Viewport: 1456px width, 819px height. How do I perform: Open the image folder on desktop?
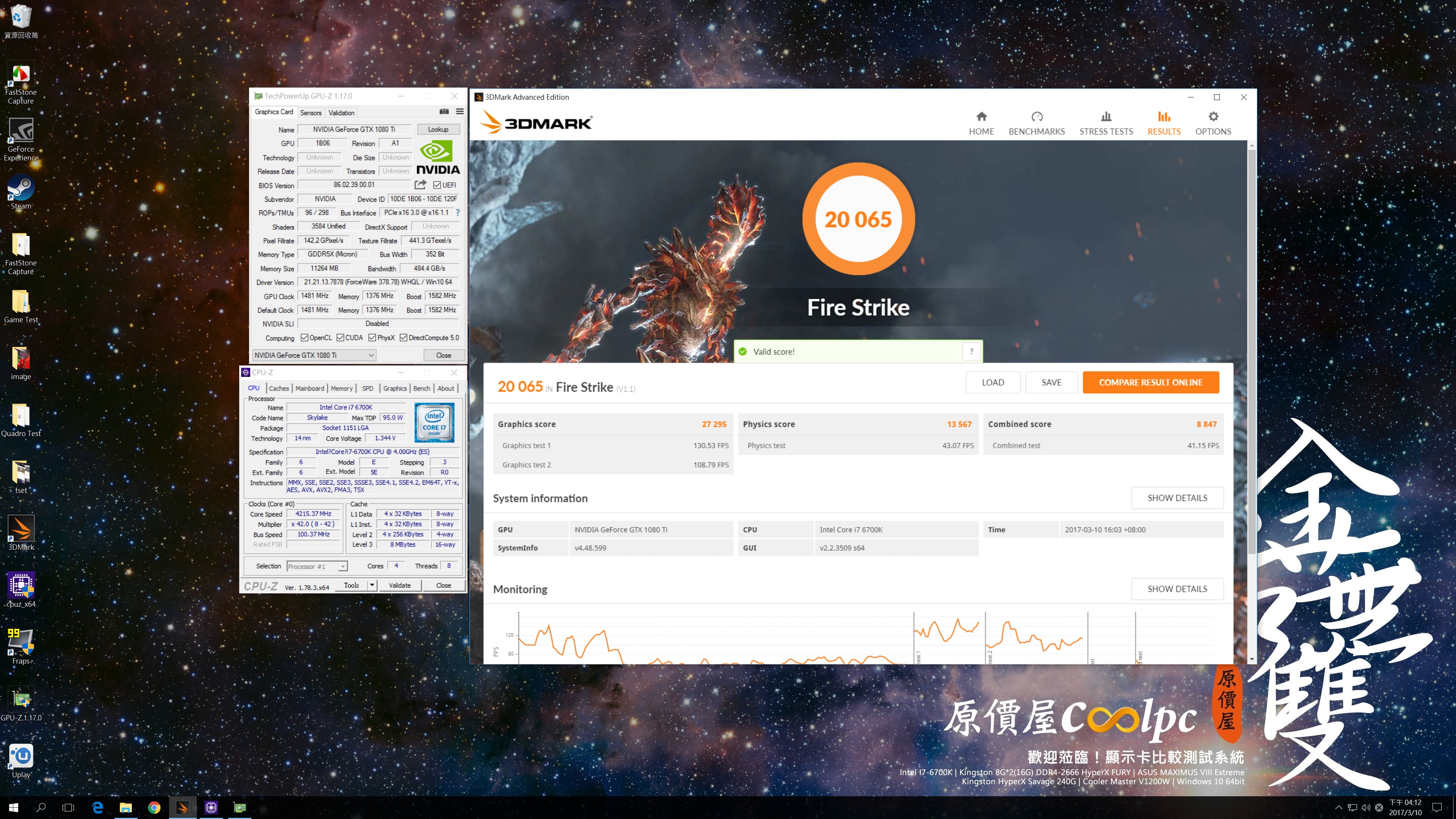[21, 363]
